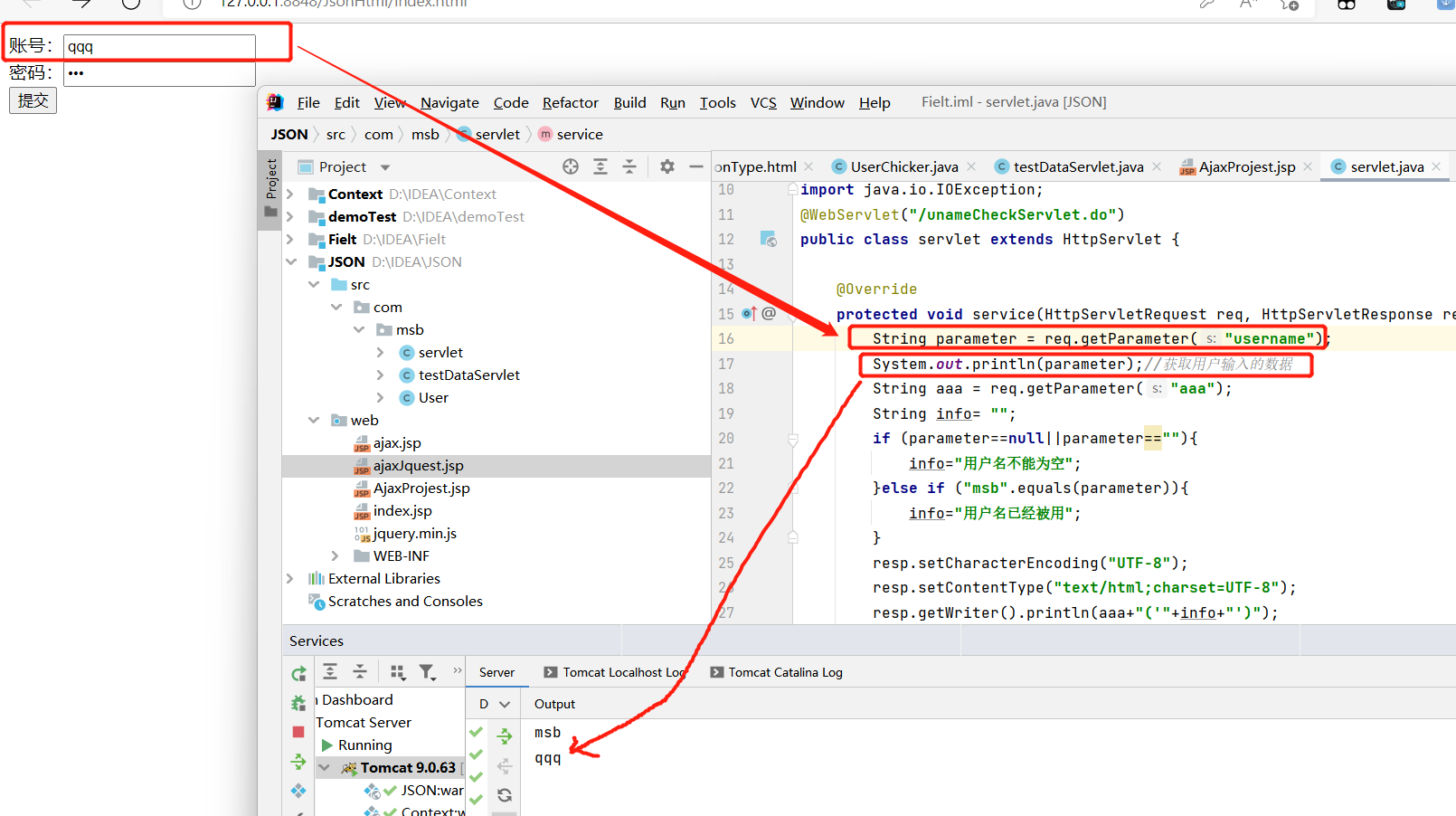Show more Services toolbar actions
Image resolution: width=1456 pixels, height=816 pixels.
pyautogui.click(x=457, y=670)
